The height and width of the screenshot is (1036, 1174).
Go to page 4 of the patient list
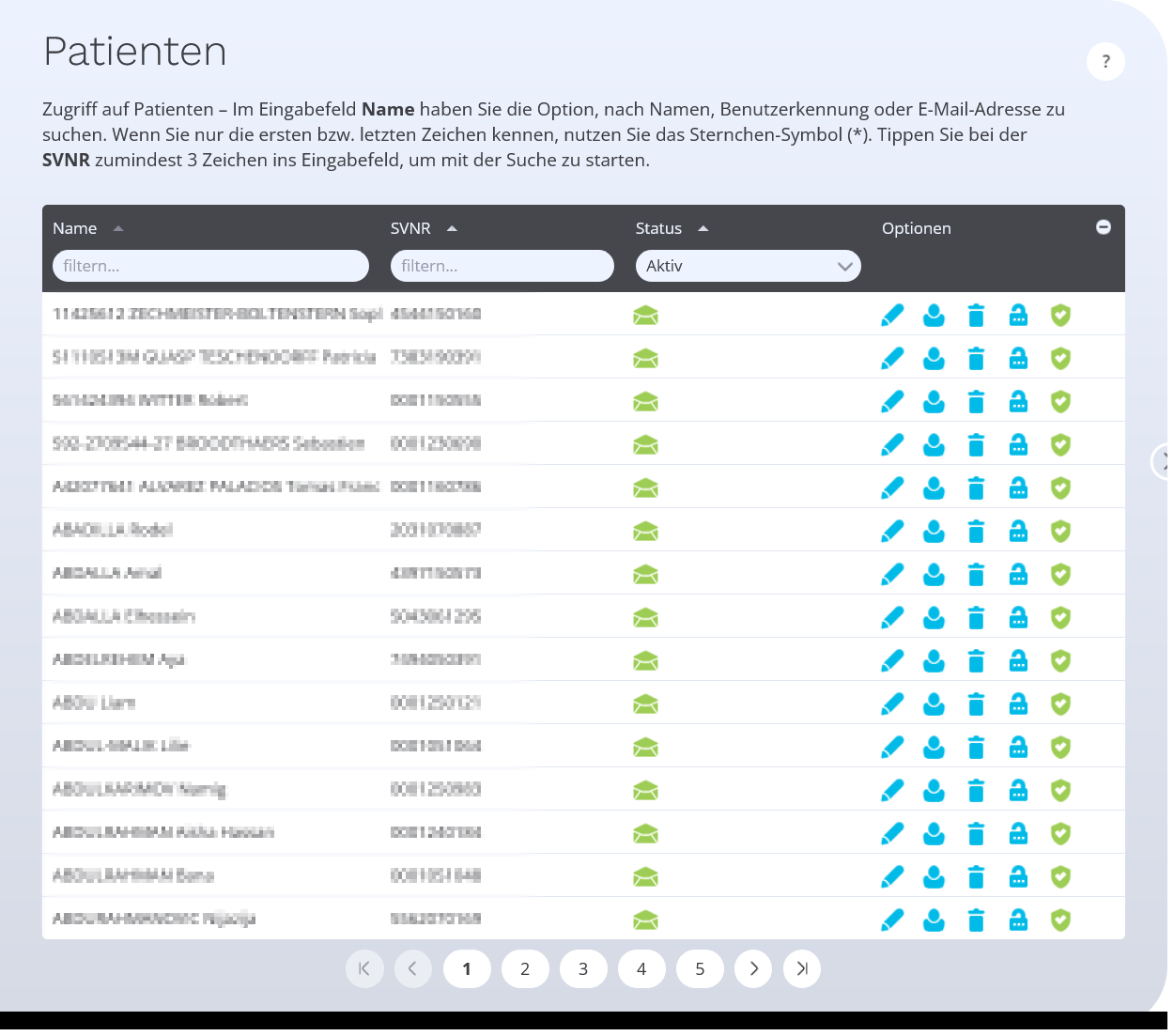[x=641, y=969]
